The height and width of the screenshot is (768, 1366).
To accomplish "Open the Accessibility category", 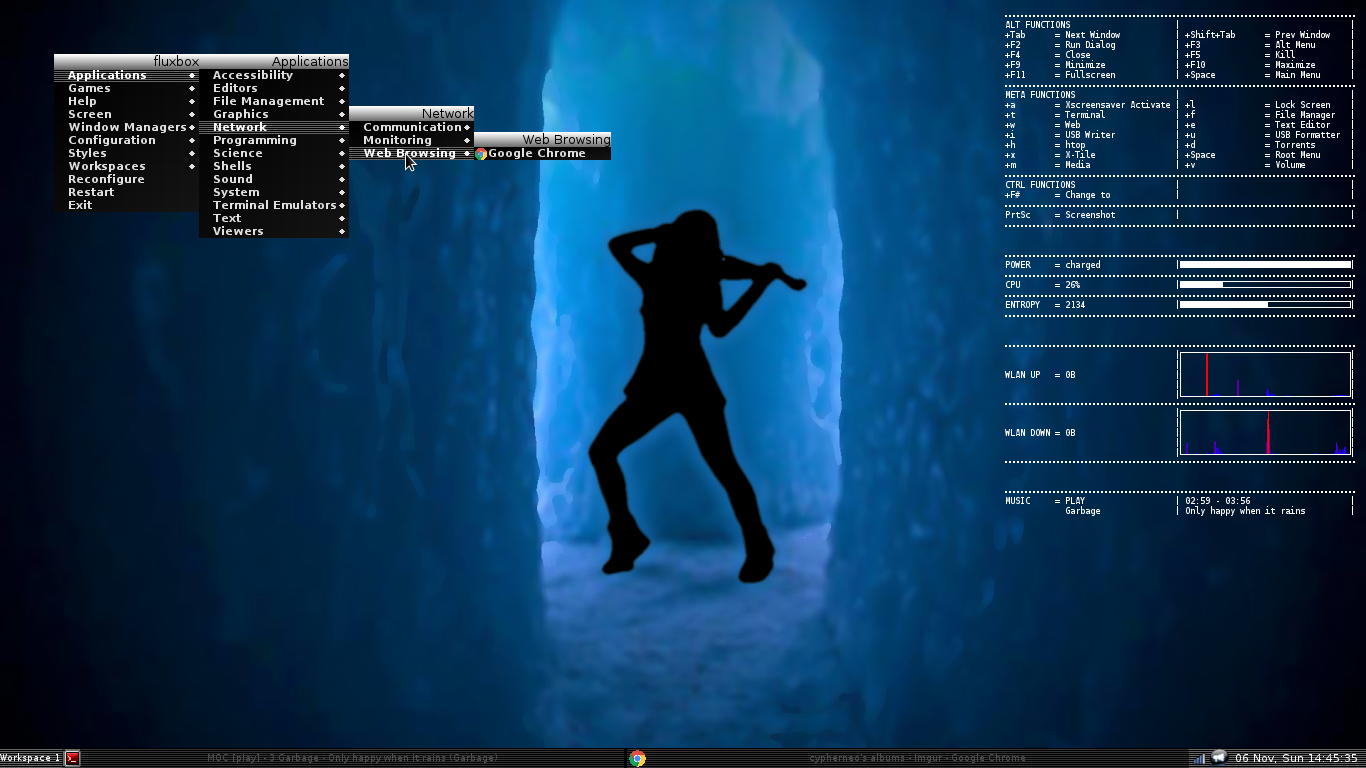I will click(x=274, y=76).
